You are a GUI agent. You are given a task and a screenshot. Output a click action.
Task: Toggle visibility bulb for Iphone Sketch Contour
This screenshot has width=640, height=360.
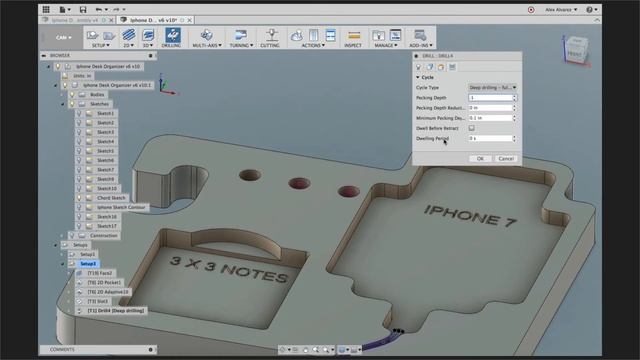click(79, 207)
